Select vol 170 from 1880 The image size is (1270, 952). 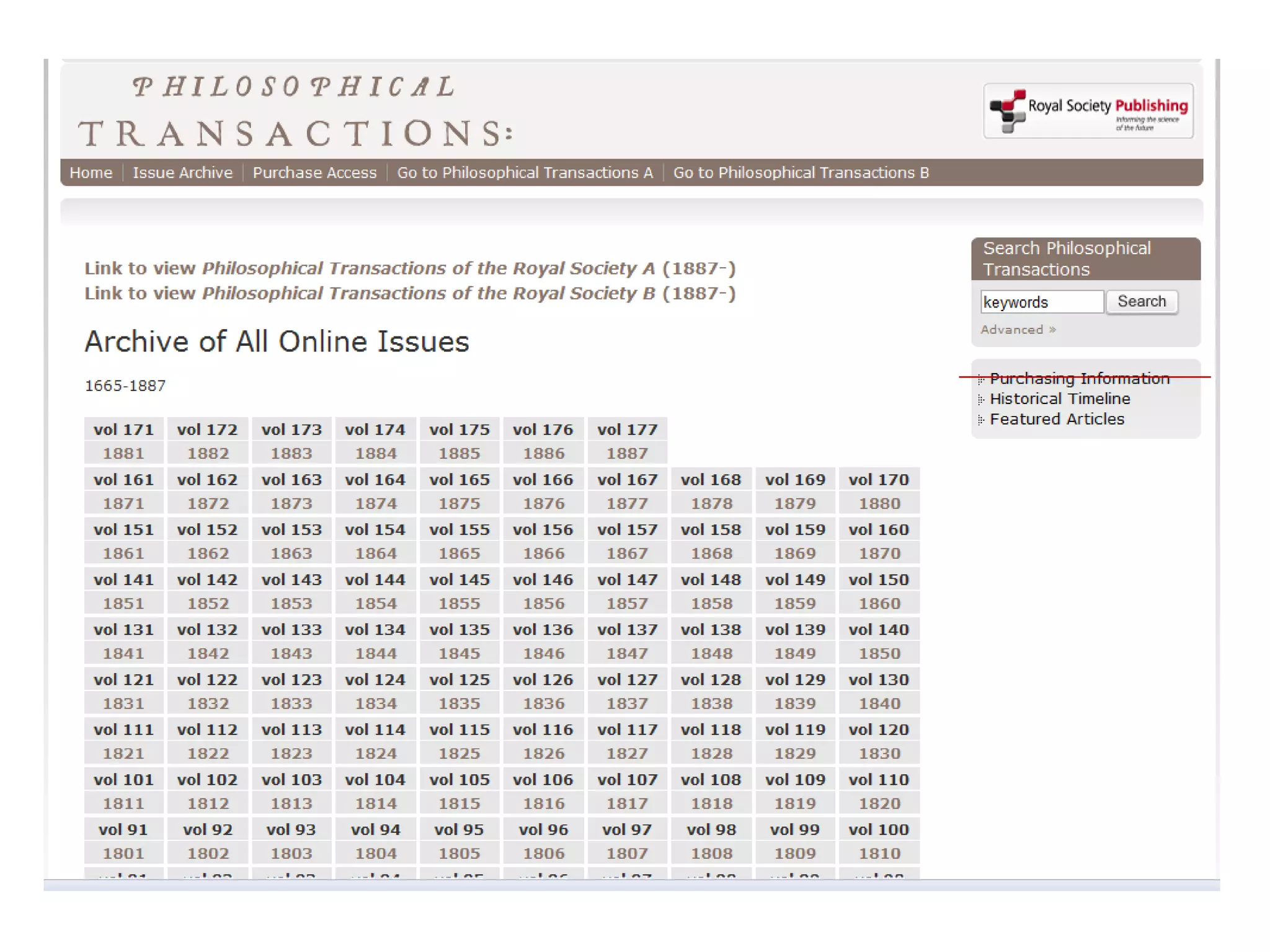pos(878,480)
